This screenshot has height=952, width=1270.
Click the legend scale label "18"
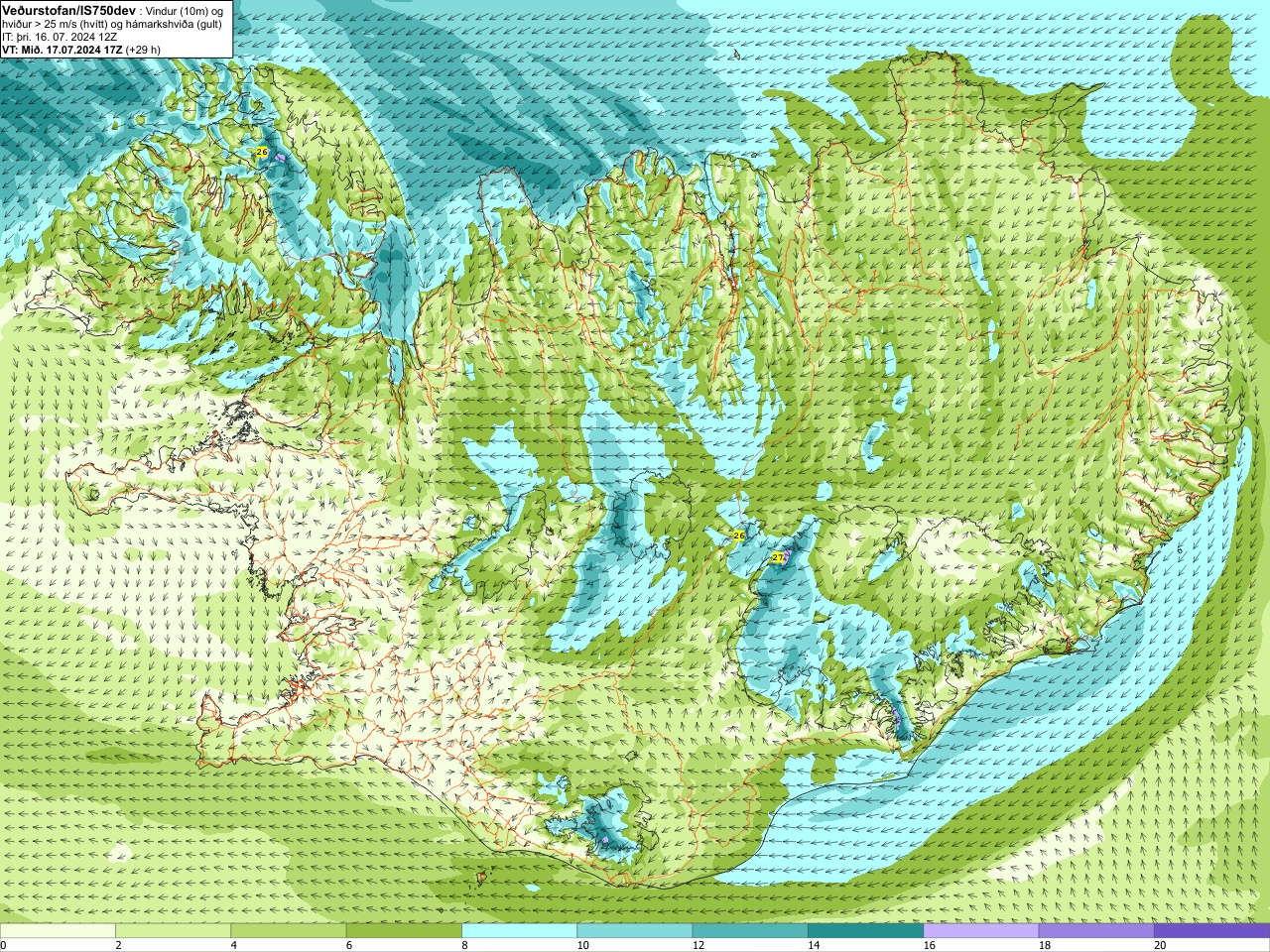1045,945
